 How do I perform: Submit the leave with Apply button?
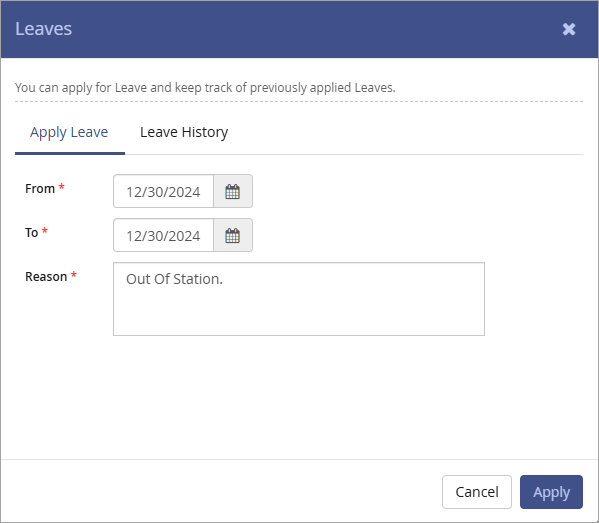coord(551,492)
